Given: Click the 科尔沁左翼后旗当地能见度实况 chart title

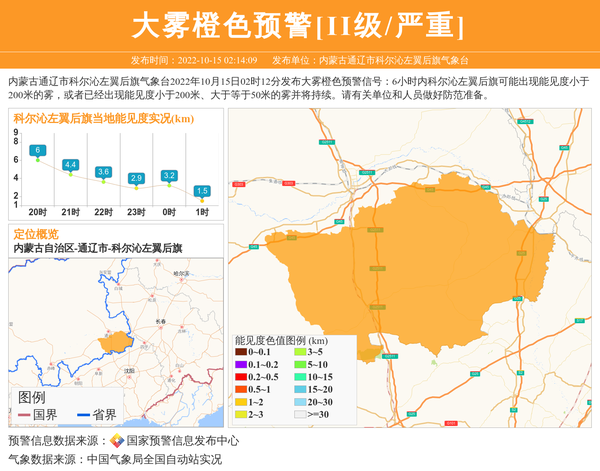Looking at the screenshot, I should 103,118.
